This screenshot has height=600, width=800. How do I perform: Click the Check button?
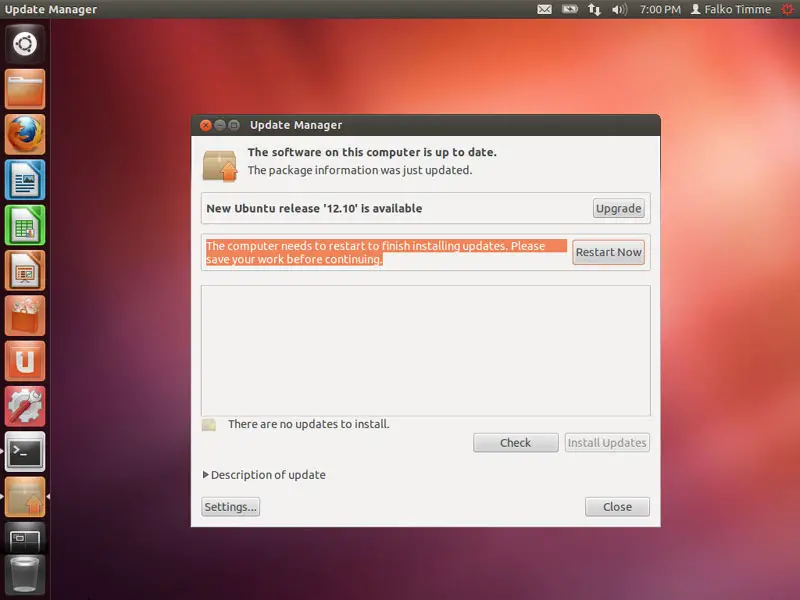tap(515, 443)
